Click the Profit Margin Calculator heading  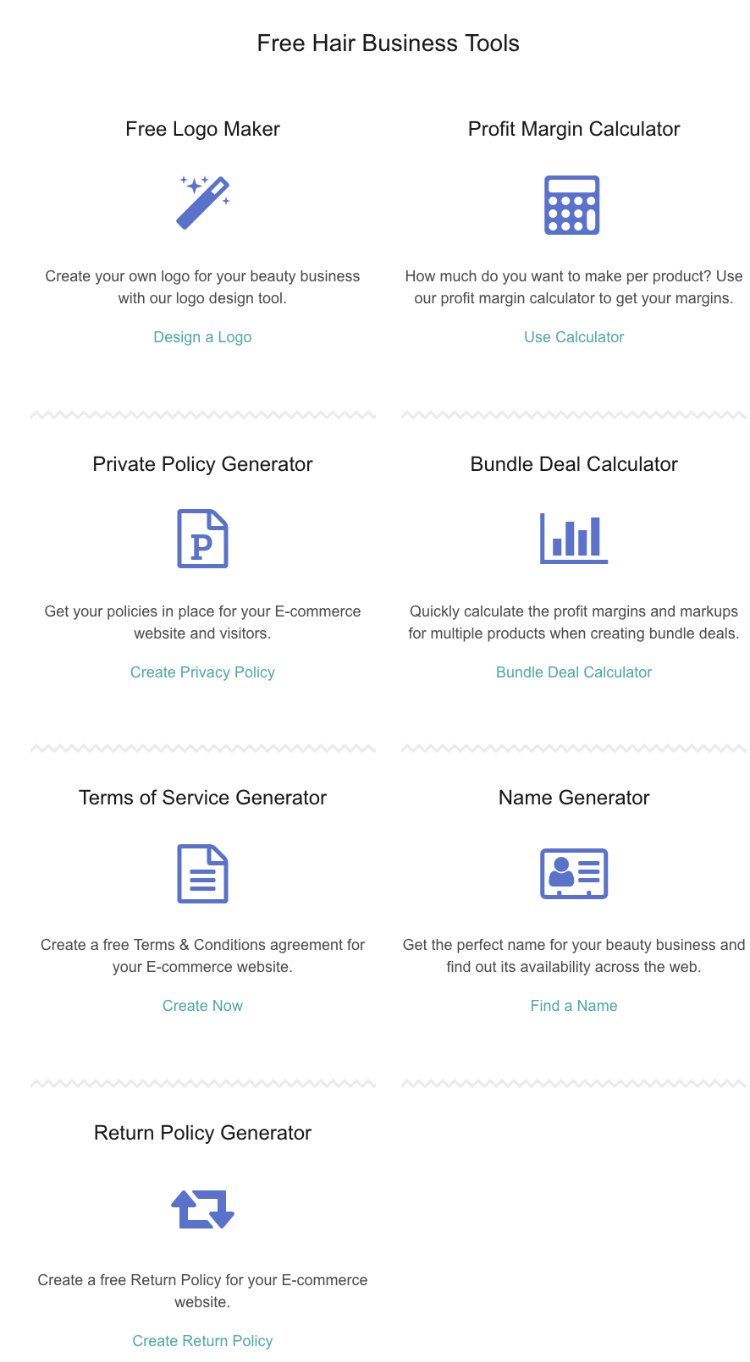pyautogui.click(x=574, y=129)
